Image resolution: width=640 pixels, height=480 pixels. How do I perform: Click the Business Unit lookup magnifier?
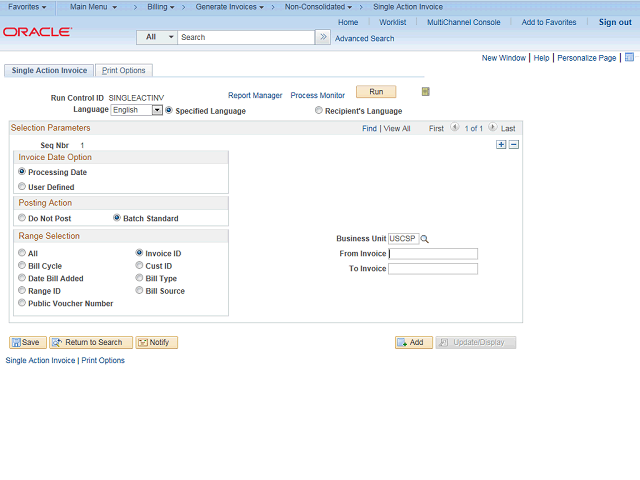tap(424, 239)
